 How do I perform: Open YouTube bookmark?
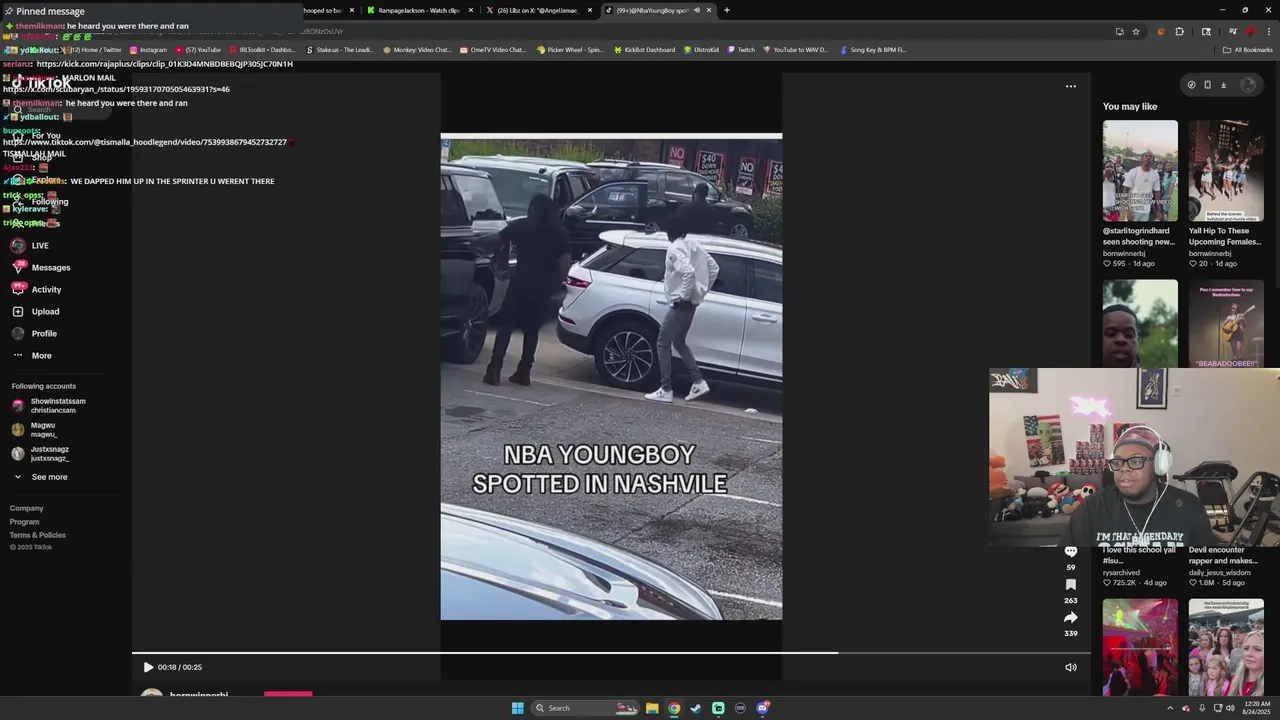coord(198,49)
